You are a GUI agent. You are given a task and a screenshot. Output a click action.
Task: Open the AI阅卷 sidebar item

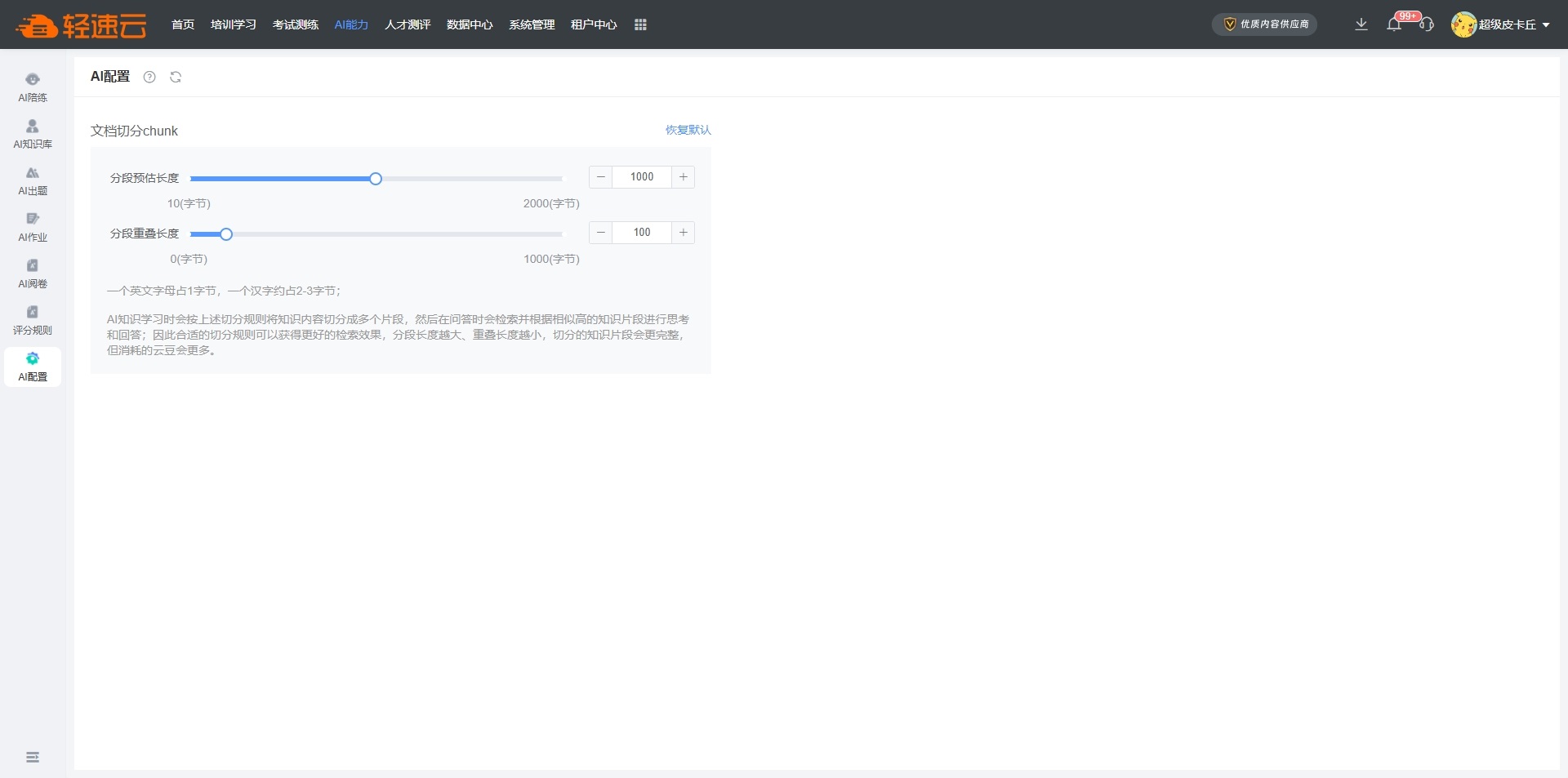click(x=33, y=273)
